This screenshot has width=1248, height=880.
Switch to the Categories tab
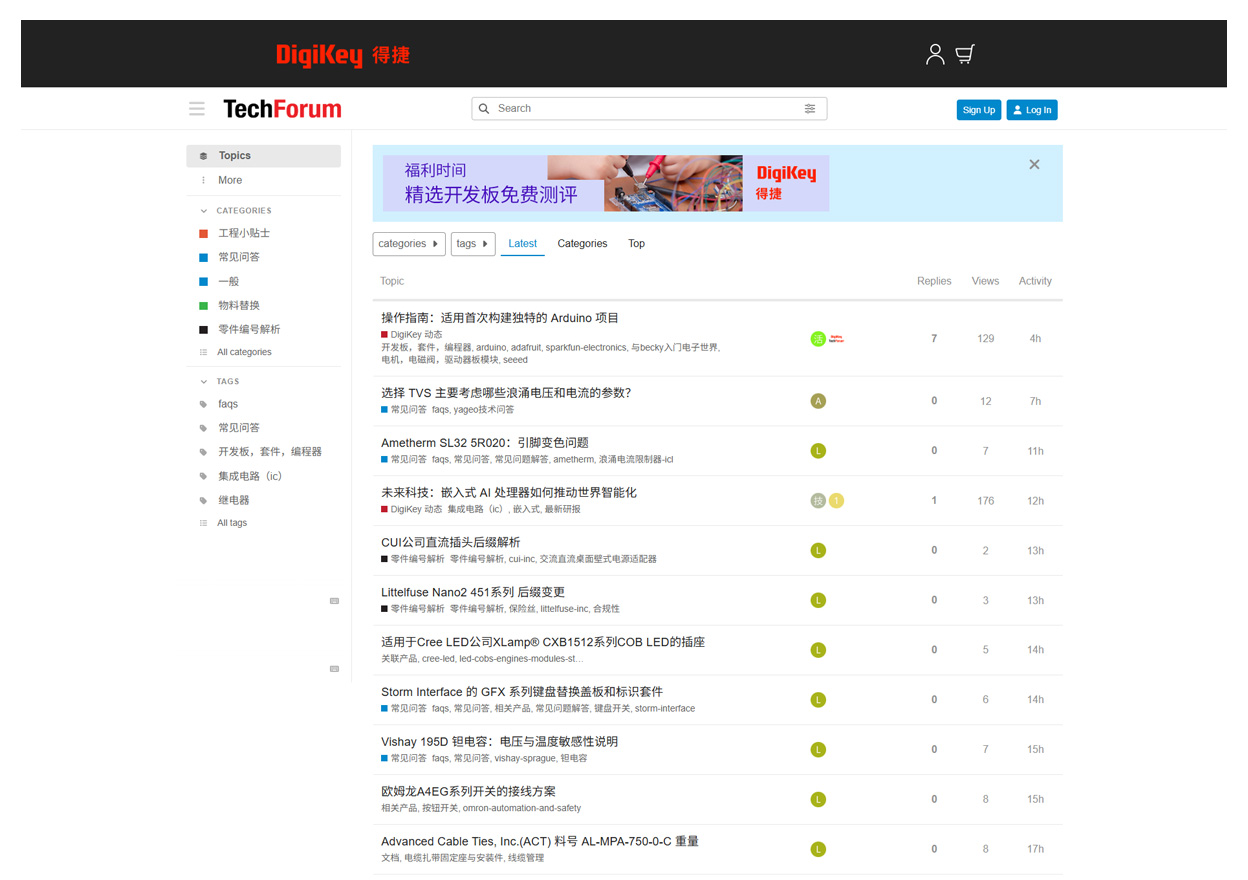point(582,244)
